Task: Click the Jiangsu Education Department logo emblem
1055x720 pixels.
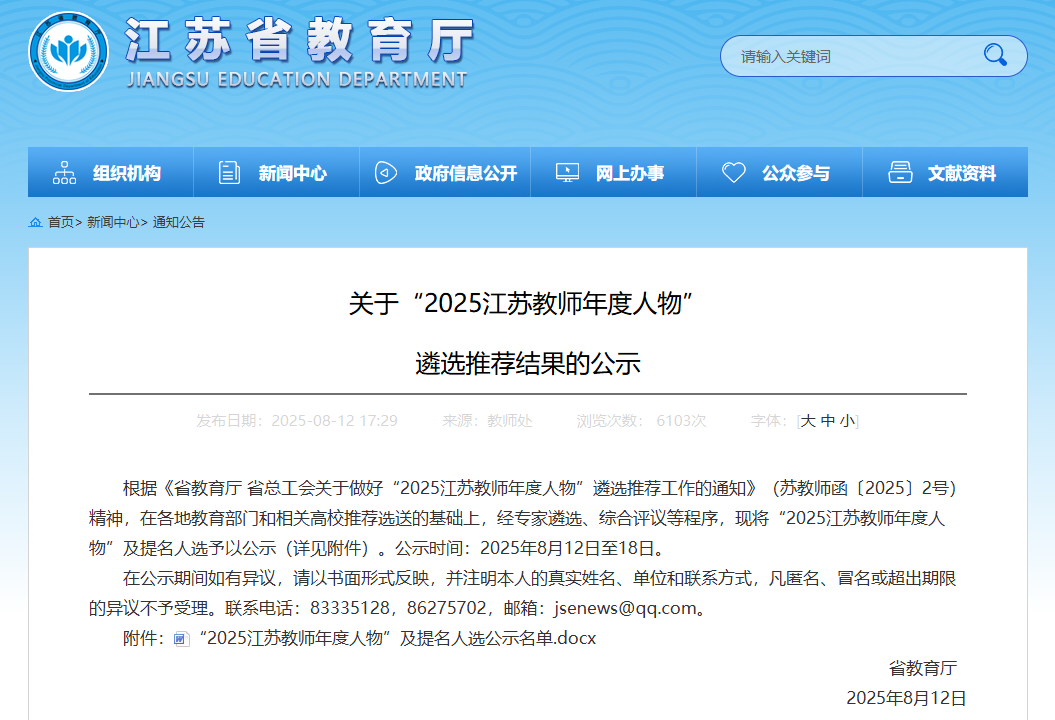Action: (69, 51)
